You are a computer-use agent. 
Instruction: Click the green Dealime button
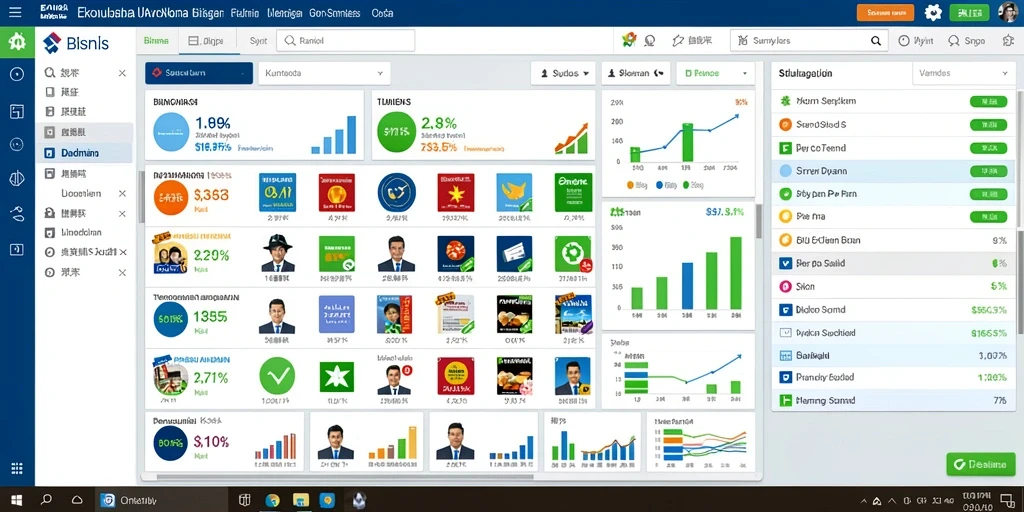[980, 464]
